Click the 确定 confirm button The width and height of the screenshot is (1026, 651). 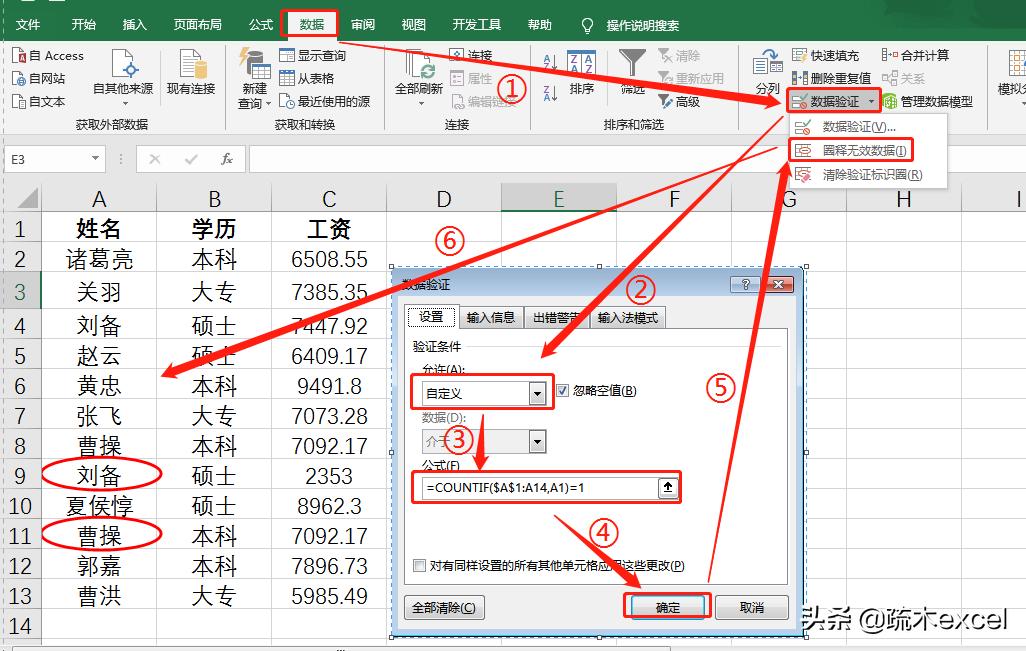[x=669, y=605]
